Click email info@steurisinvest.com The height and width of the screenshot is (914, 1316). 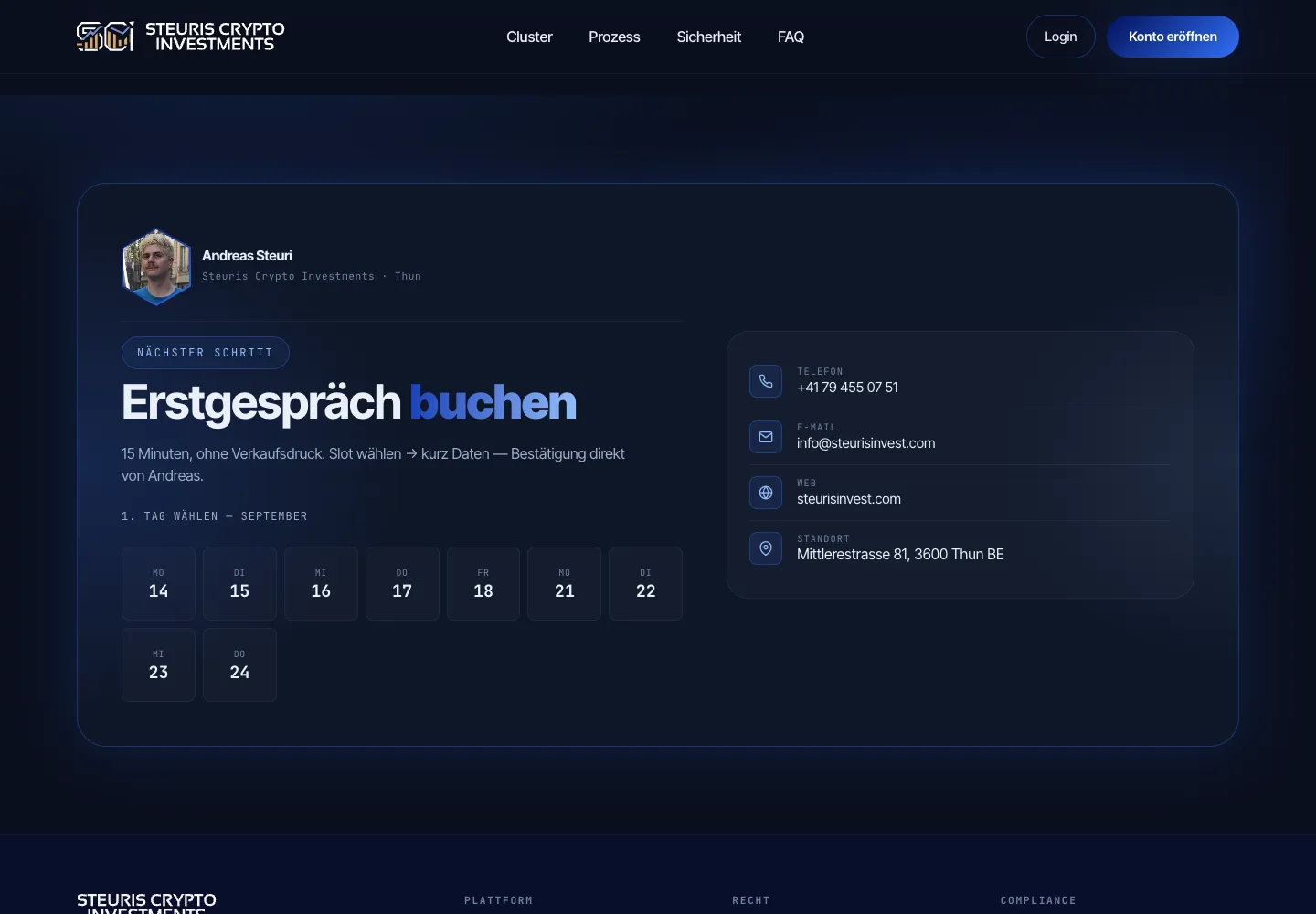tap(865, 443)
